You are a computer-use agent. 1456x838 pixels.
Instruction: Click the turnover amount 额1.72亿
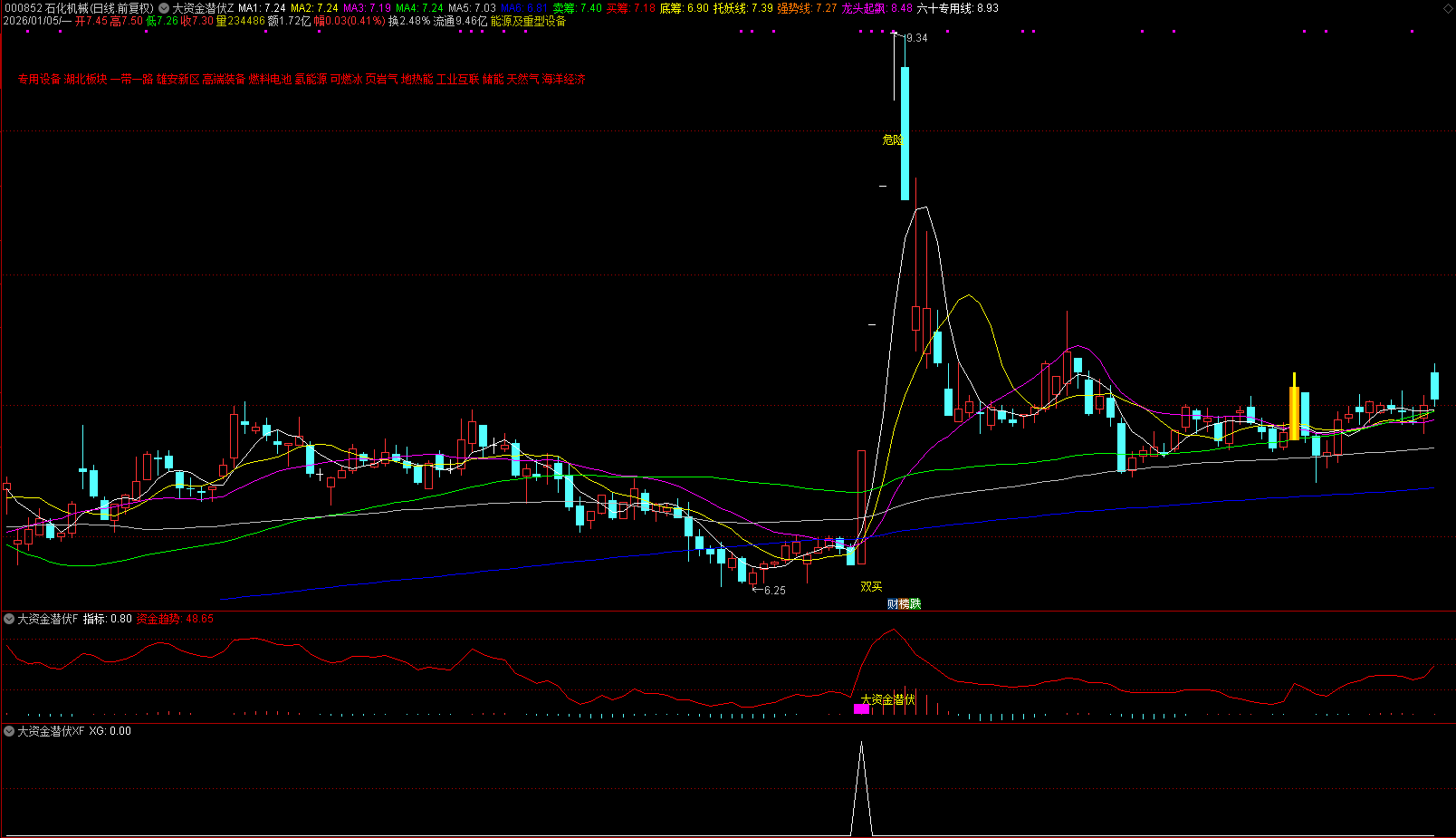pos(290,21)
